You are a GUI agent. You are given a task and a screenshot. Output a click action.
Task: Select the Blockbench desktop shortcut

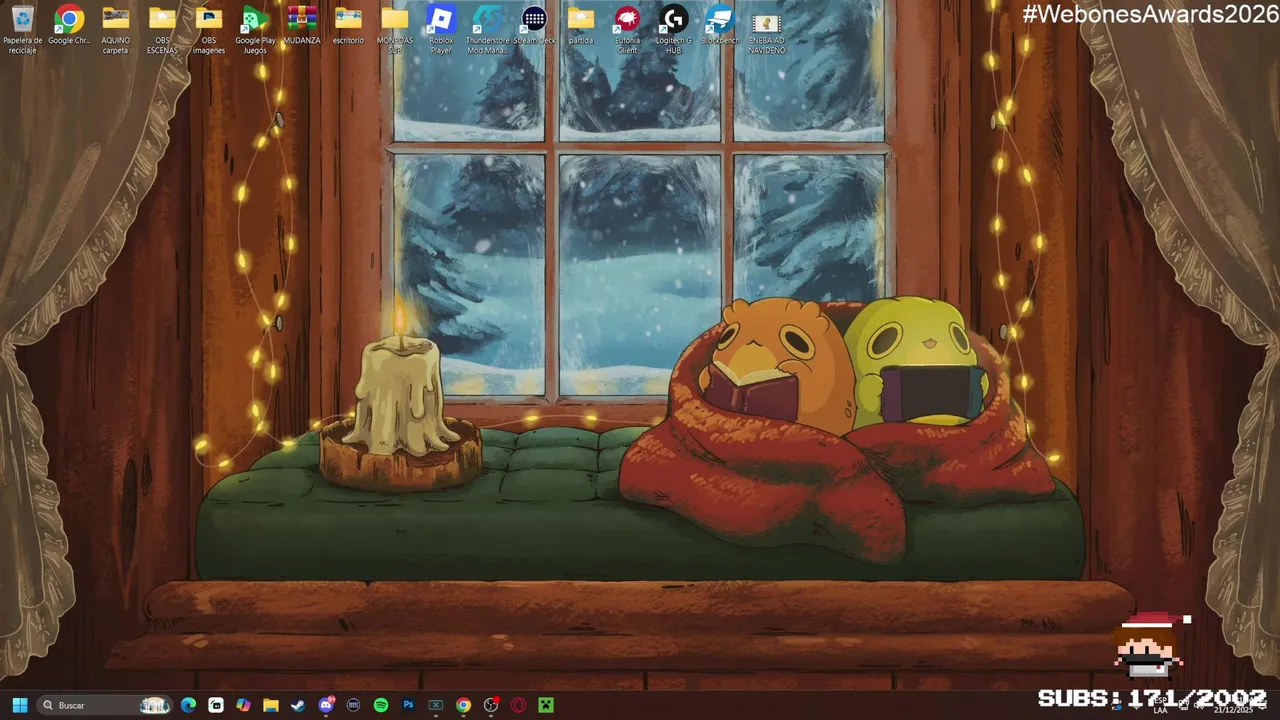tap(720, 26)
